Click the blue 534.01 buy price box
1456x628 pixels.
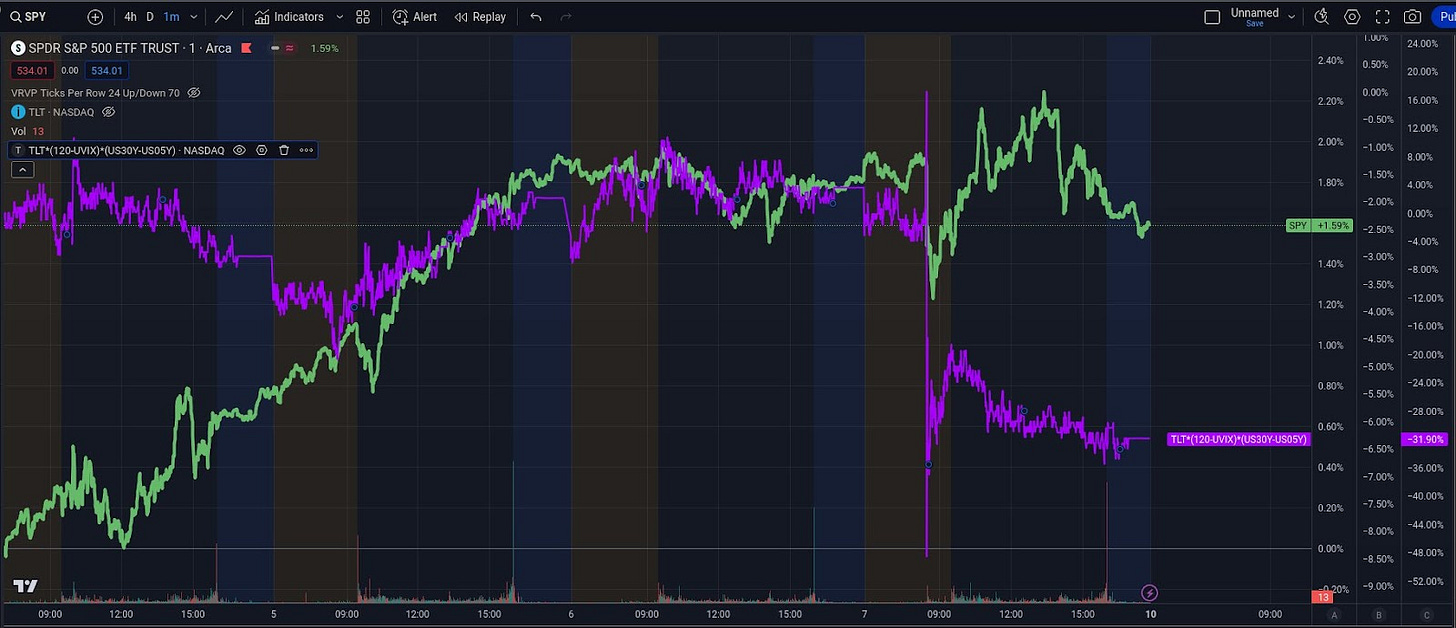click(x=105, y=70)
